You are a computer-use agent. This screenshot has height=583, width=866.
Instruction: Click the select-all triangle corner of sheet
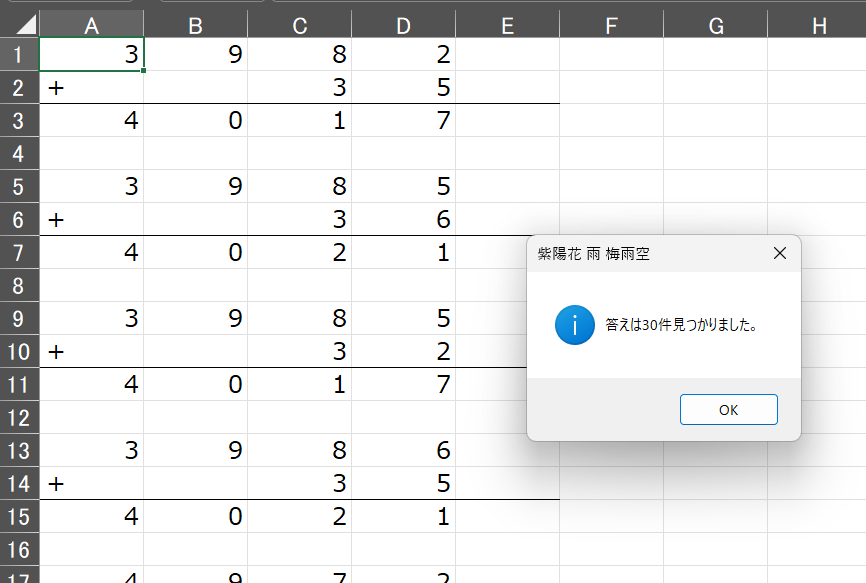tap(20, 25)
